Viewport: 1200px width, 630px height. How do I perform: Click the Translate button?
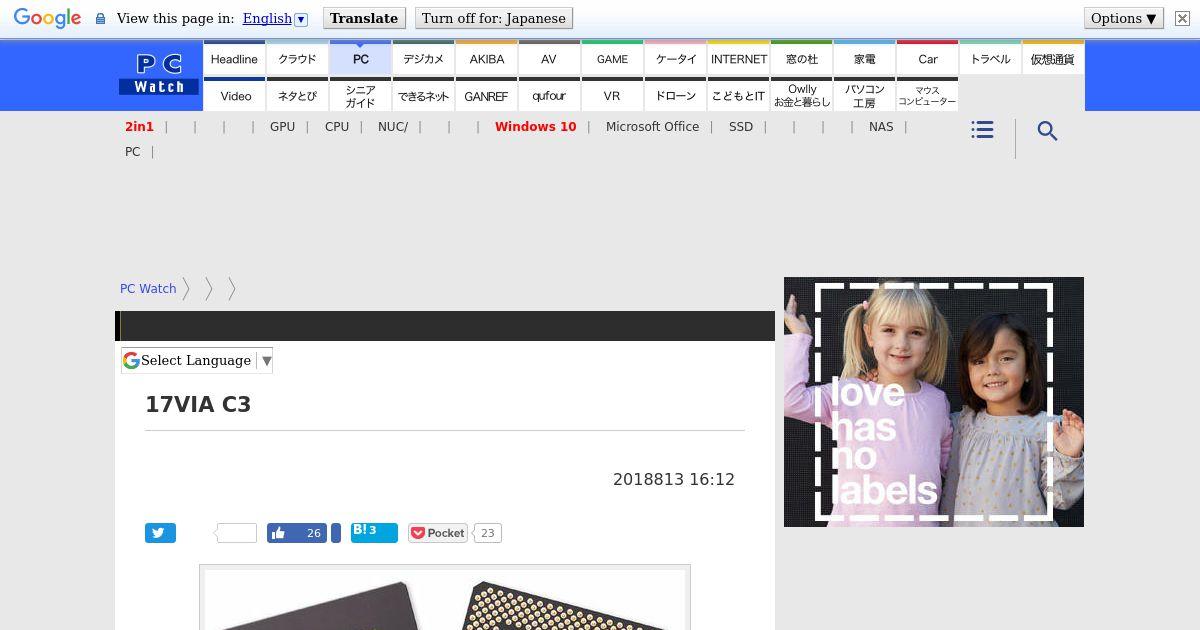pos(364,18)
